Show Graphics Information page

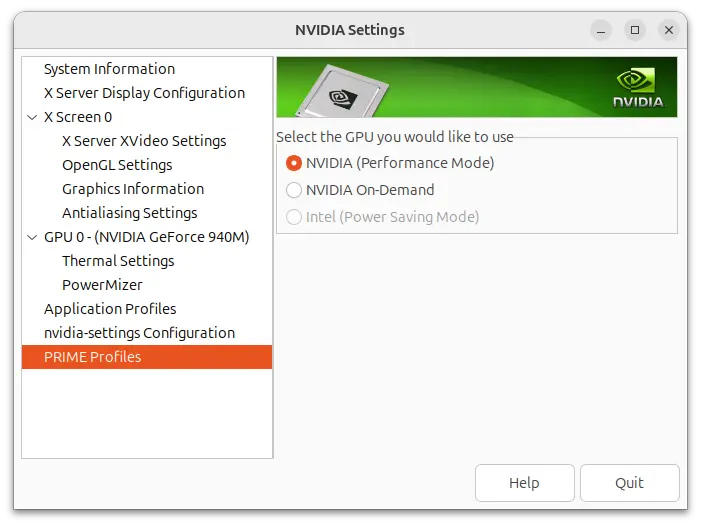pos(133,189)
